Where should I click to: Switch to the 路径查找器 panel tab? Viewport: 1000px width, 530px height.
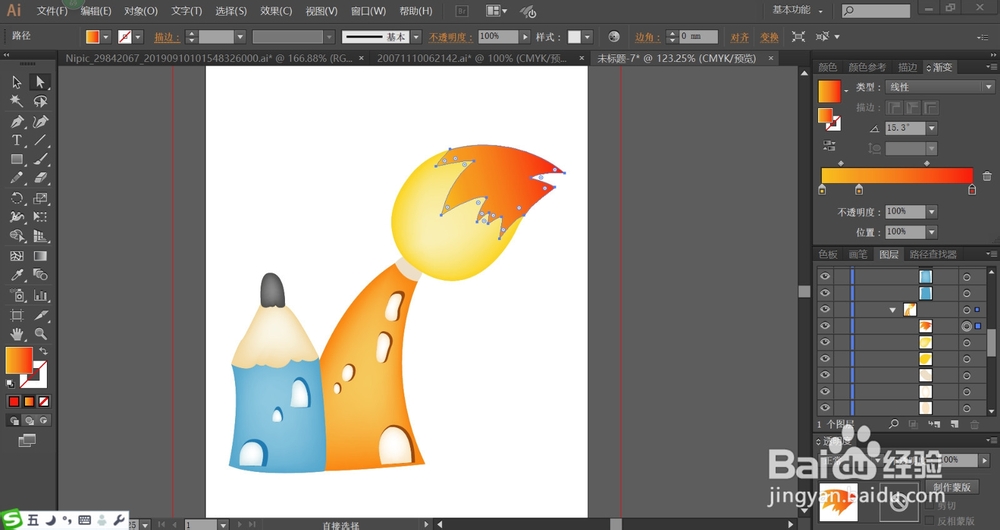(933, 254)
